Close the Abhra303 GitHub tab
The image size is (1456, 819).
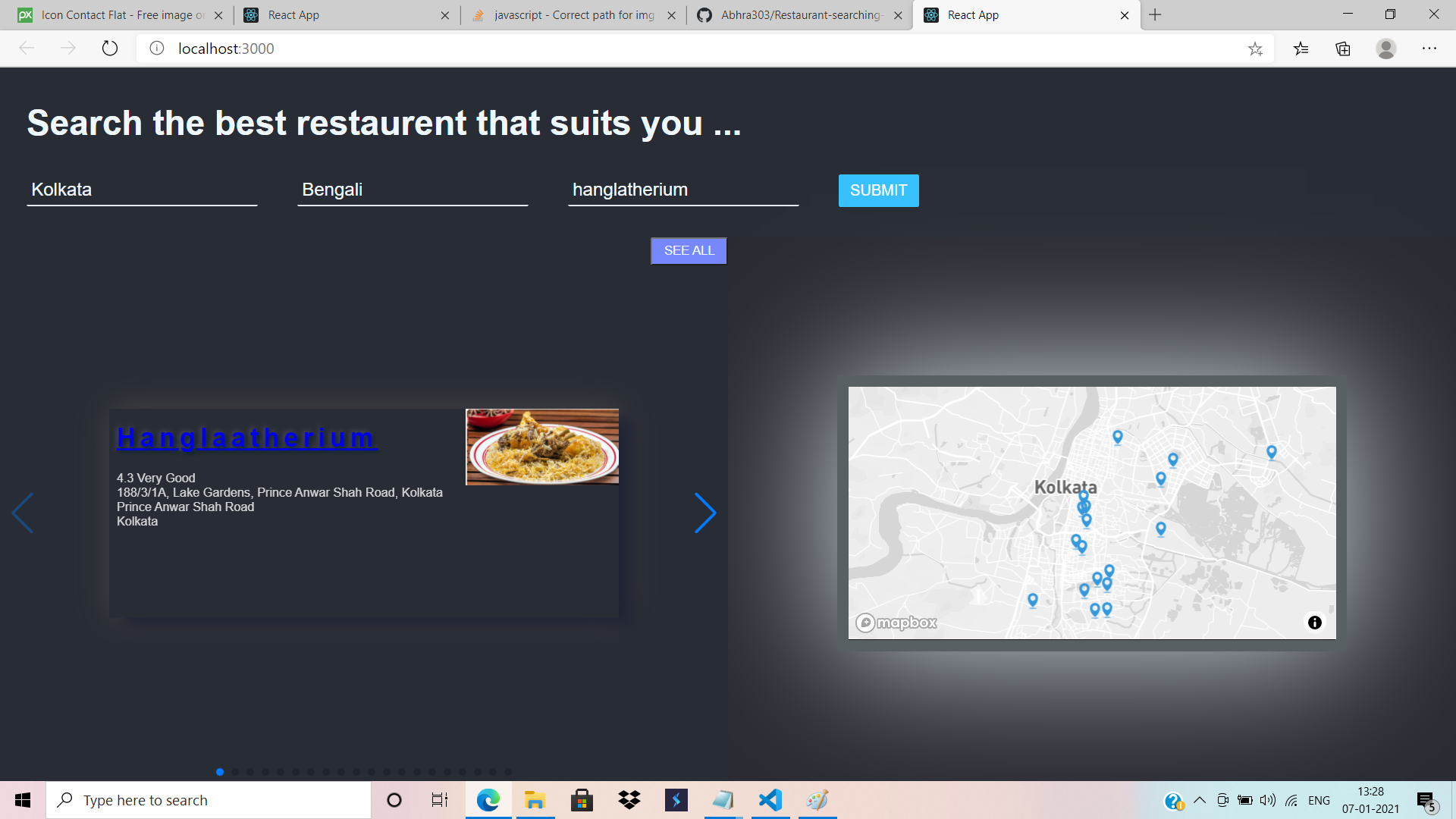(898, 15)
